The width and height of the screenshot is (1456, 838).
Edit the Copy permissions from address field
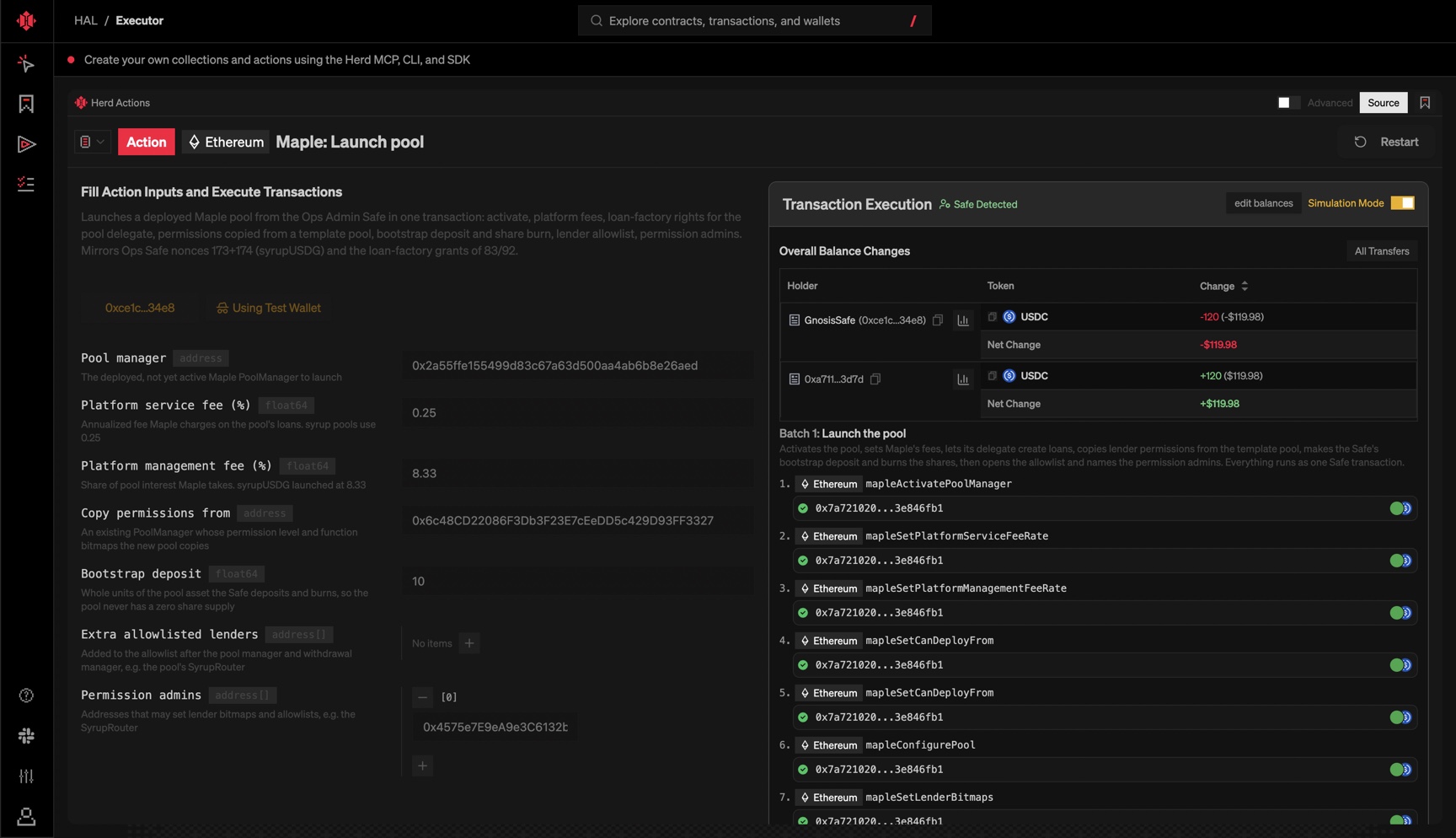coord(577,521)
